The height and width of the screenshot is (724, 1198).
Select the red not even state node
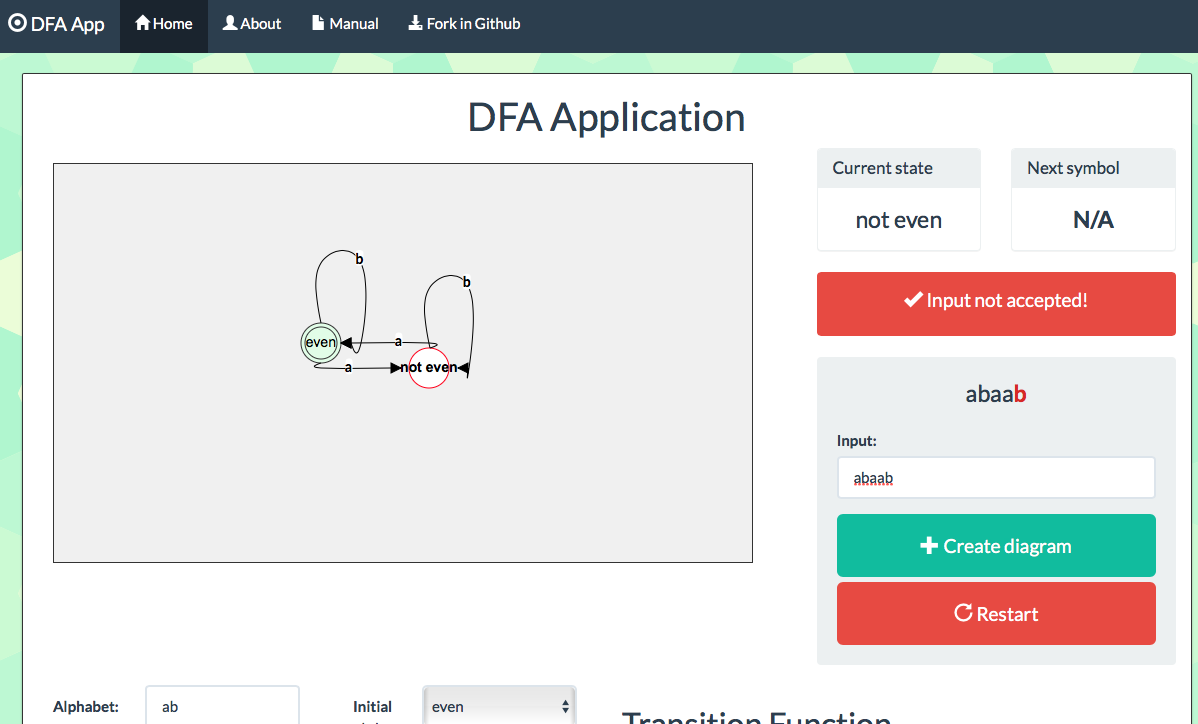pyautogui.click(x=429, y=368)
